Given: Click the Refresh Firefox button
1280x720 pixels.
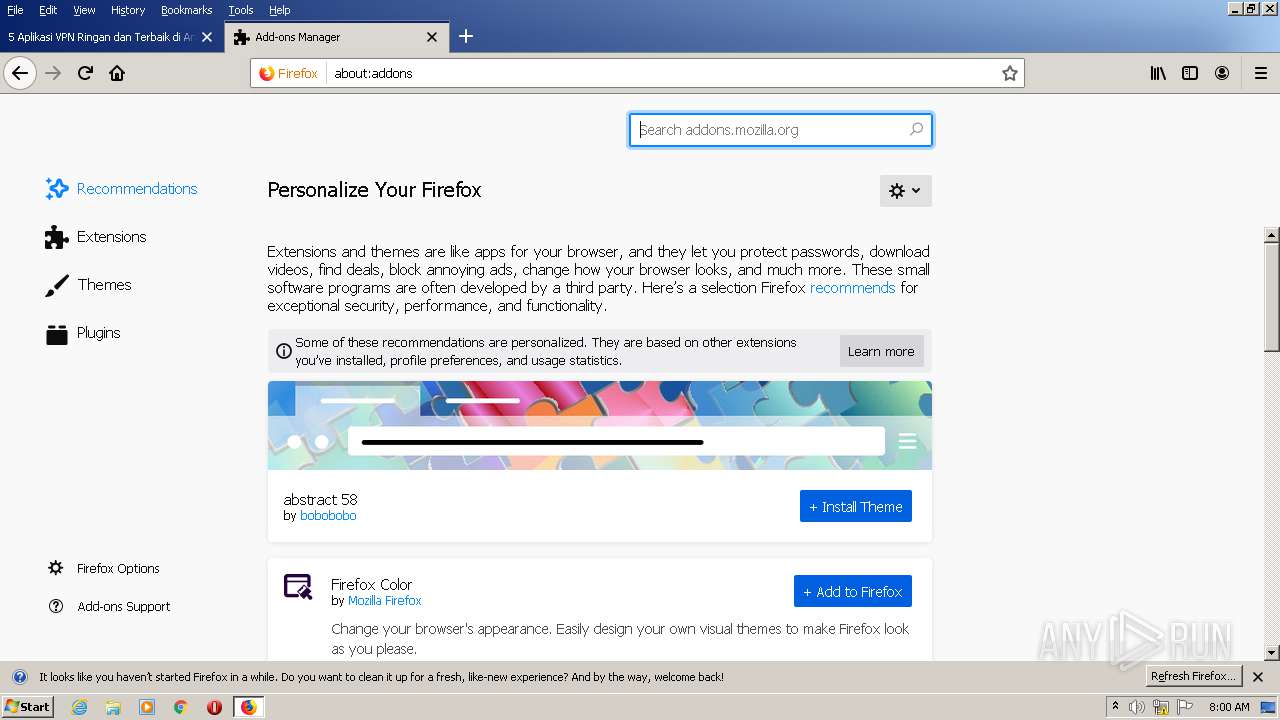Looking at the screenshot, I should tap(1194, 677).
